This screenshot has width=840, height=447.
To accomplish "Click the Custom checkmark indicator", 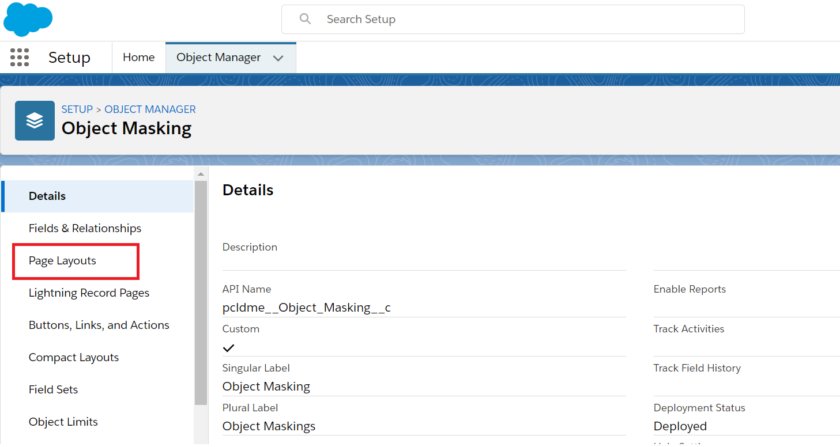I will click(229, 348).
